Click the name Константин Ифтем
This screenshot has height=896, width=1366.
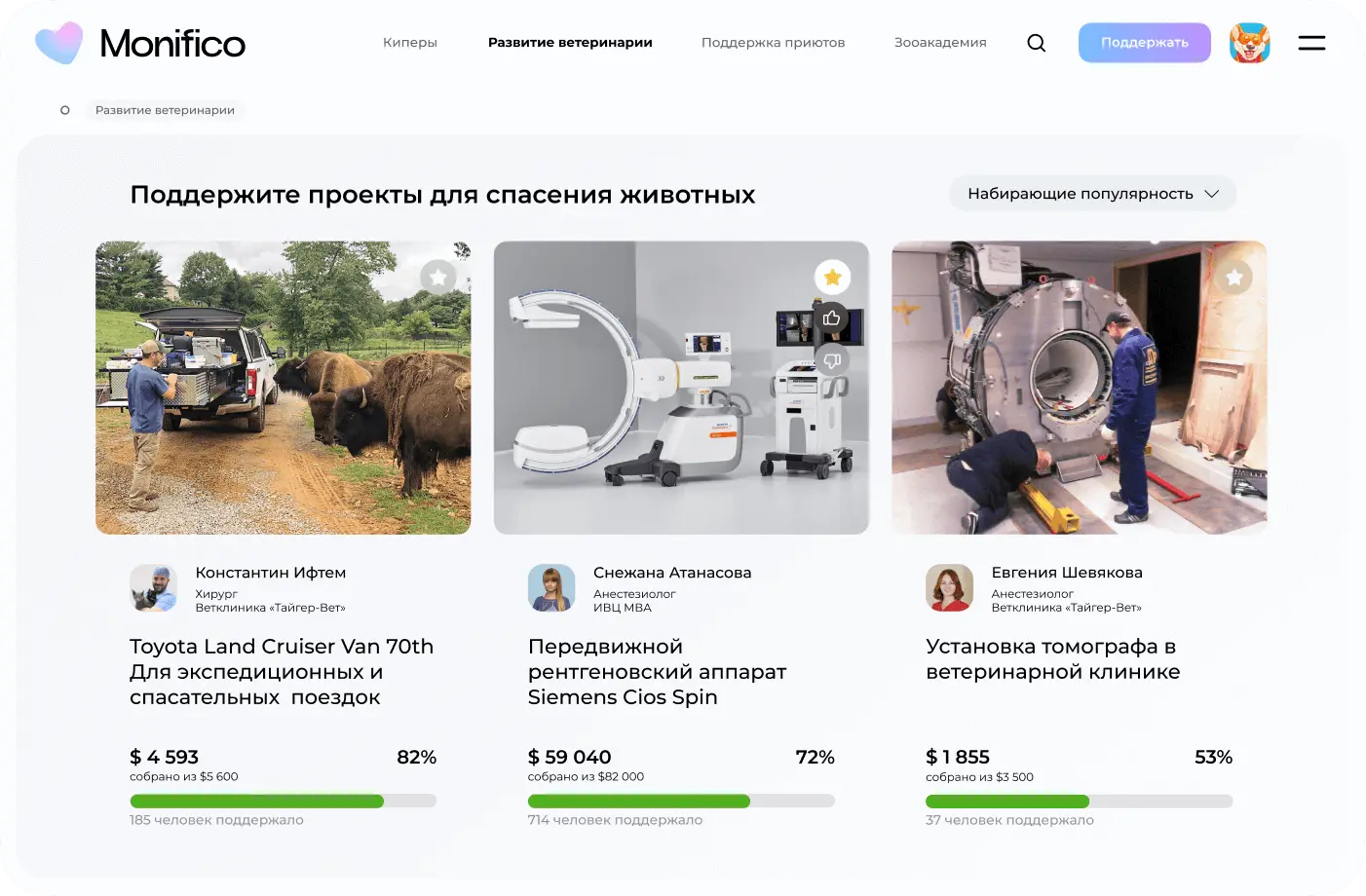pyautogui.click(x=271, y=573)
